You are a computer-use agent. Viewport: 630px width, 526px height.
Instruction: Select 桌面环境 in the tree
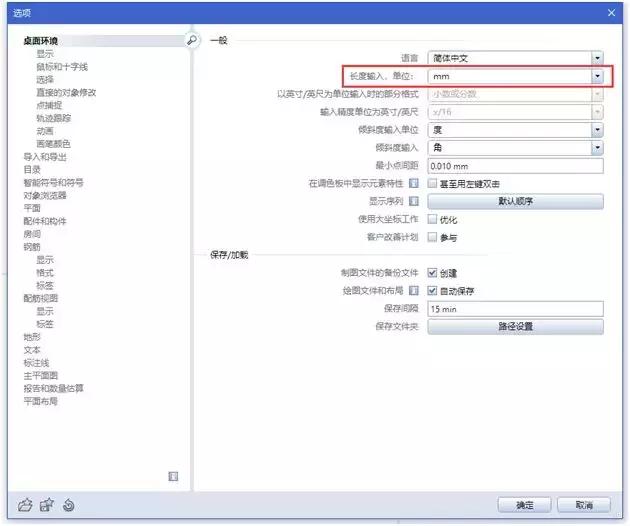41,40
